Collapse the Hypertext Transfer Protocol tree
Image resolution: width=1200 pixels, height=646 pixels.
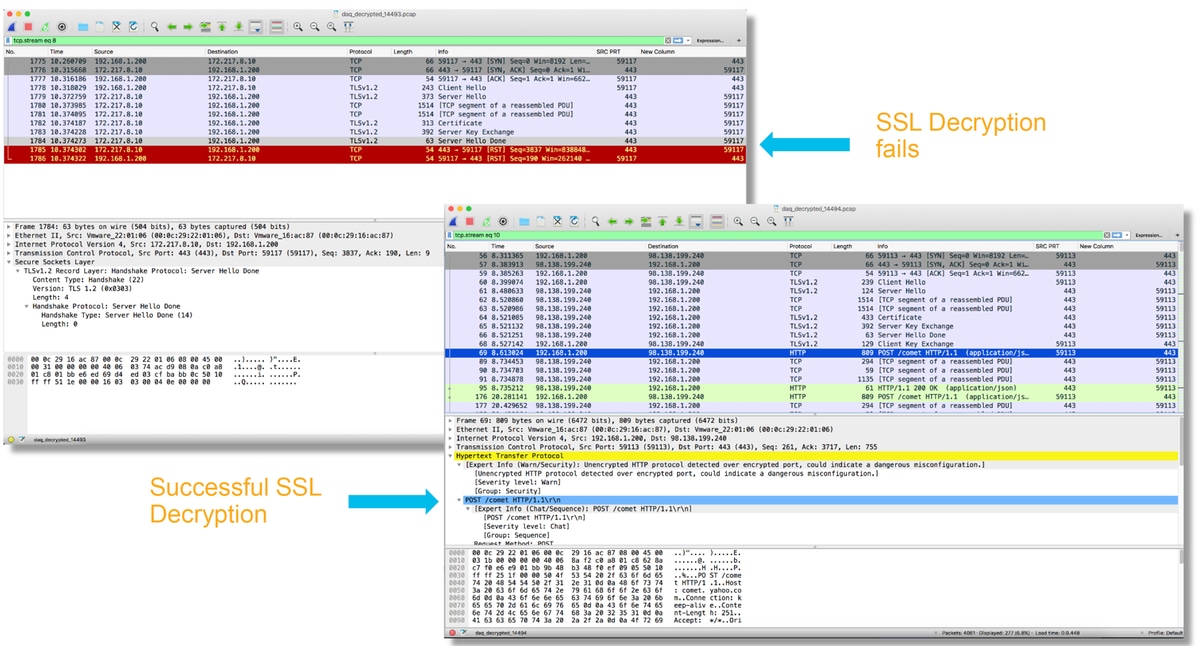tap(450, 456)
